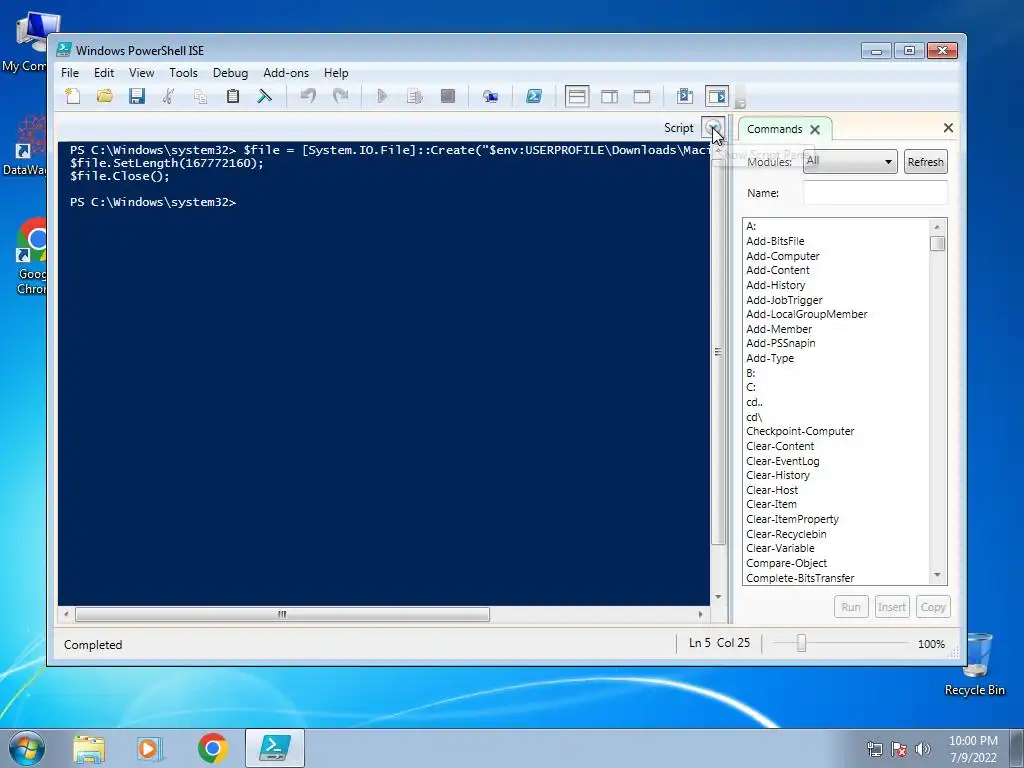Open the Modules dropdown showing All
The width and height of the screenshot is (1024, 768).
(850, 161)
